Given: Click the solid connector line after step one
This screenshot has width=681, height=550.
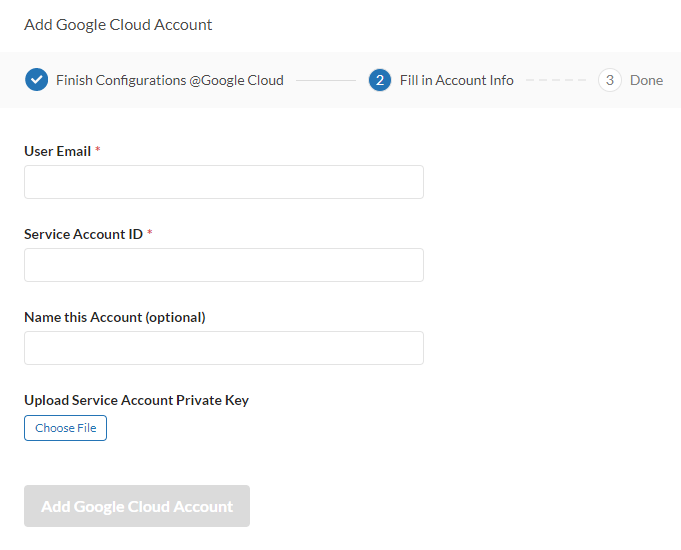Looking at the screenshot, I should tap(326, 80).
